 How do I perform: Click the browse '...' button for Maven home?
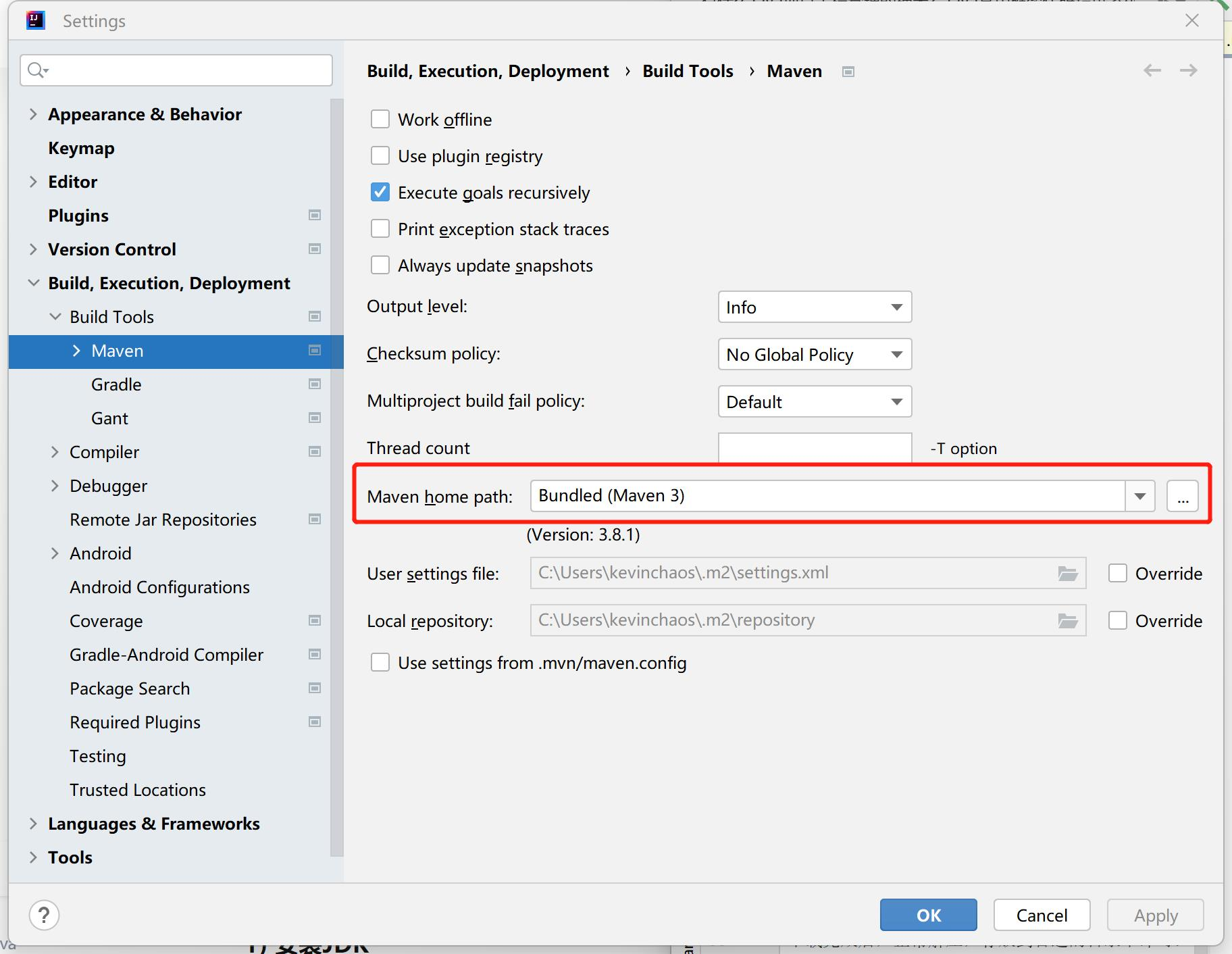pyautogui.click(x=1183, y=497)
